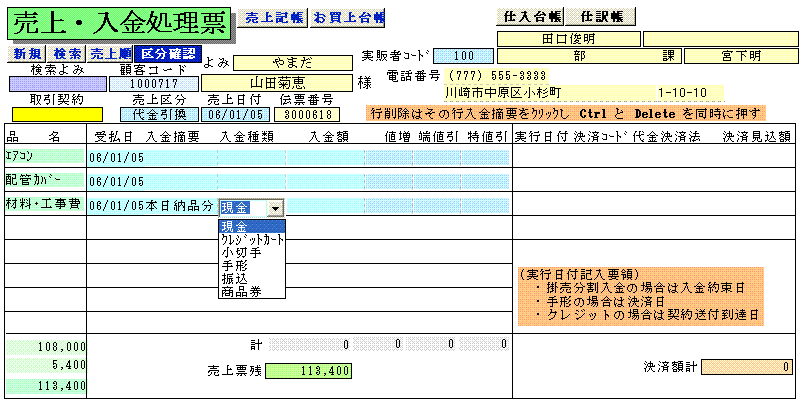This screenshot has height=404, width=803.
Task: Click the 売上日付 field 06/01/05
Action: 236,114
